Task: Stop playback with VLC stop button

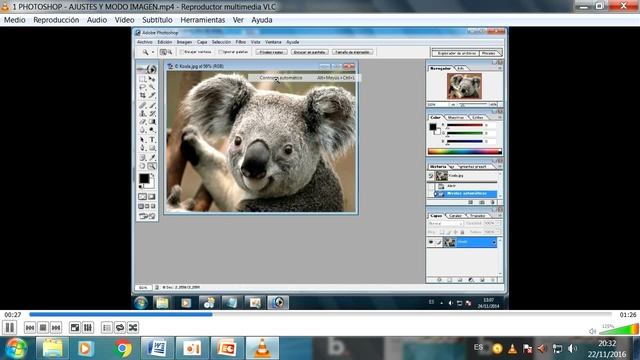Action: point(43,328)
